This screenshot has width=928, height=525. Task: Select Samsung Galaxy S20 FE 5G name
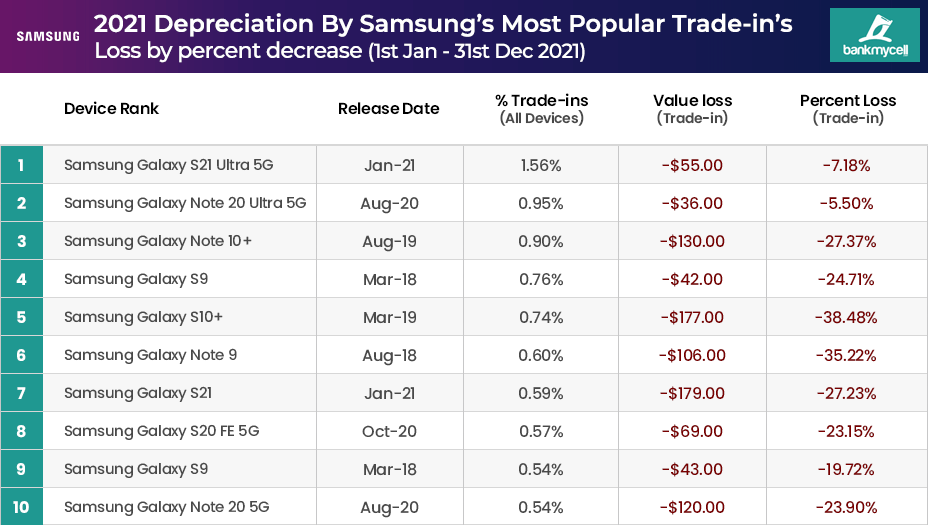(161, 431)
